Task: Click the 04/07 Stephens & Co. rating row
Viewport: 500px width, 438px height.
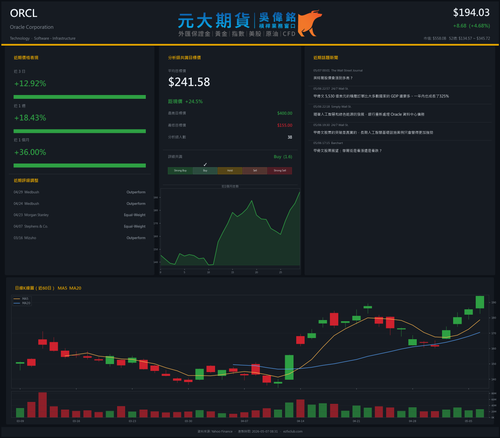Action: point(79,226)
